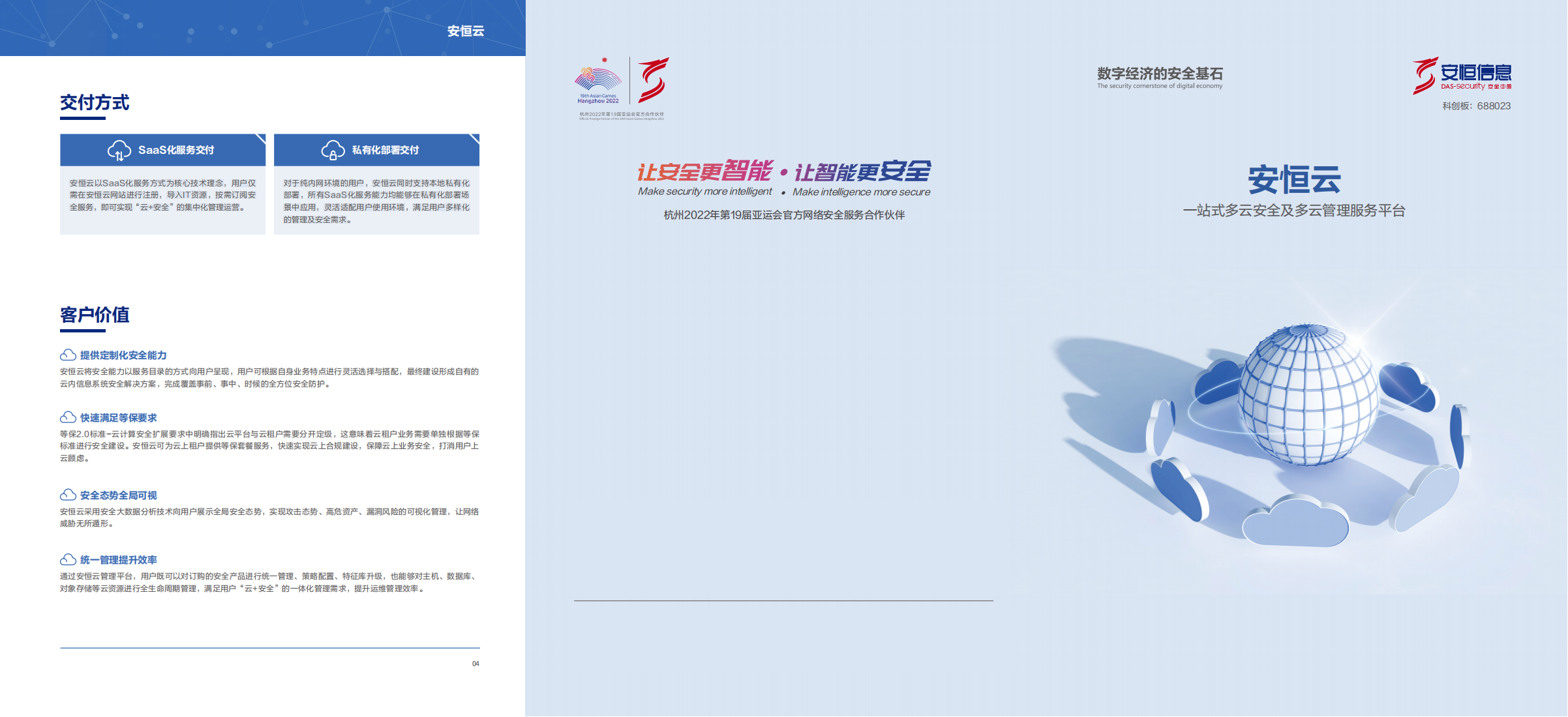Click the large 安恒云 cover title
Viewport: 1568px width, 717px height.
tap(1295, 180)
